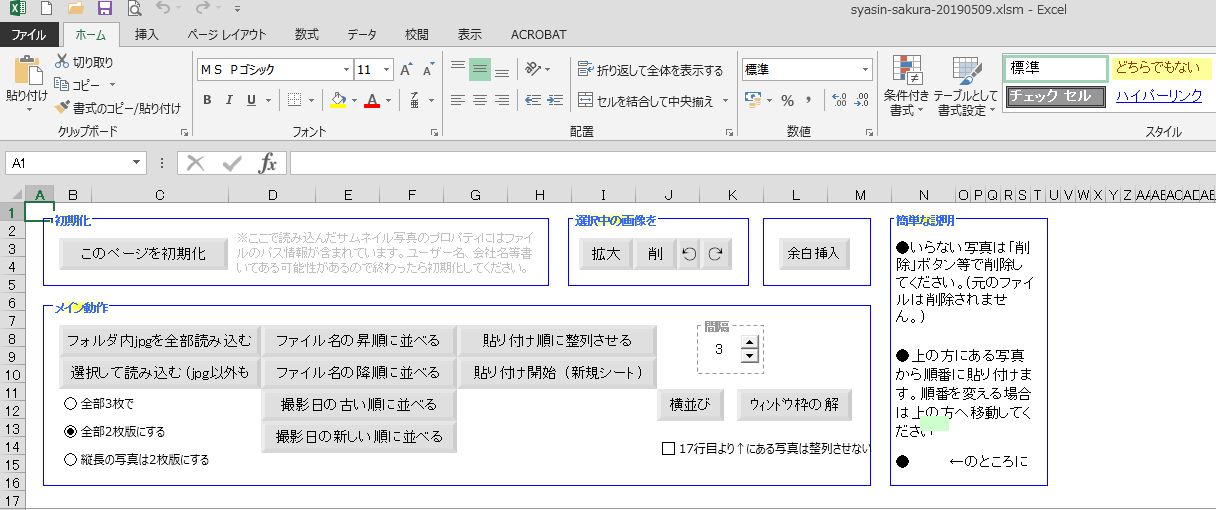This screenshot has width=1216, height=510.
Task: Click the Italic formatting icon
Action: (x=229, y=100)
